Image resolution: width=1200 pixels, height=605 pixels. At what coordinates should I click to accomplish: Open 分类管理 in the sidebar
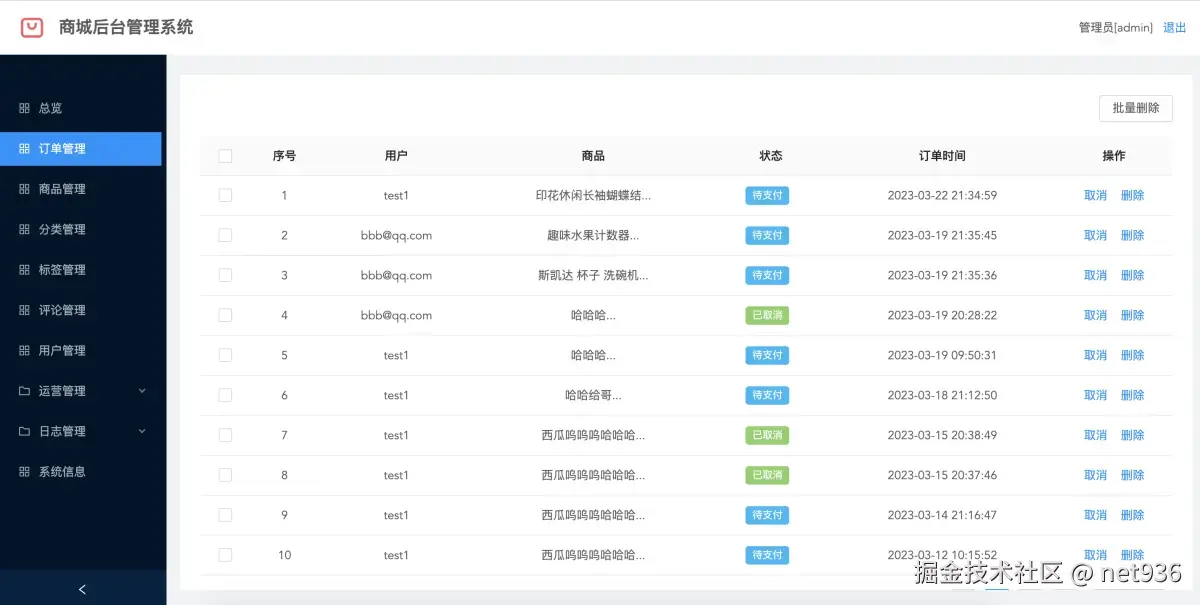click(81, 229)
